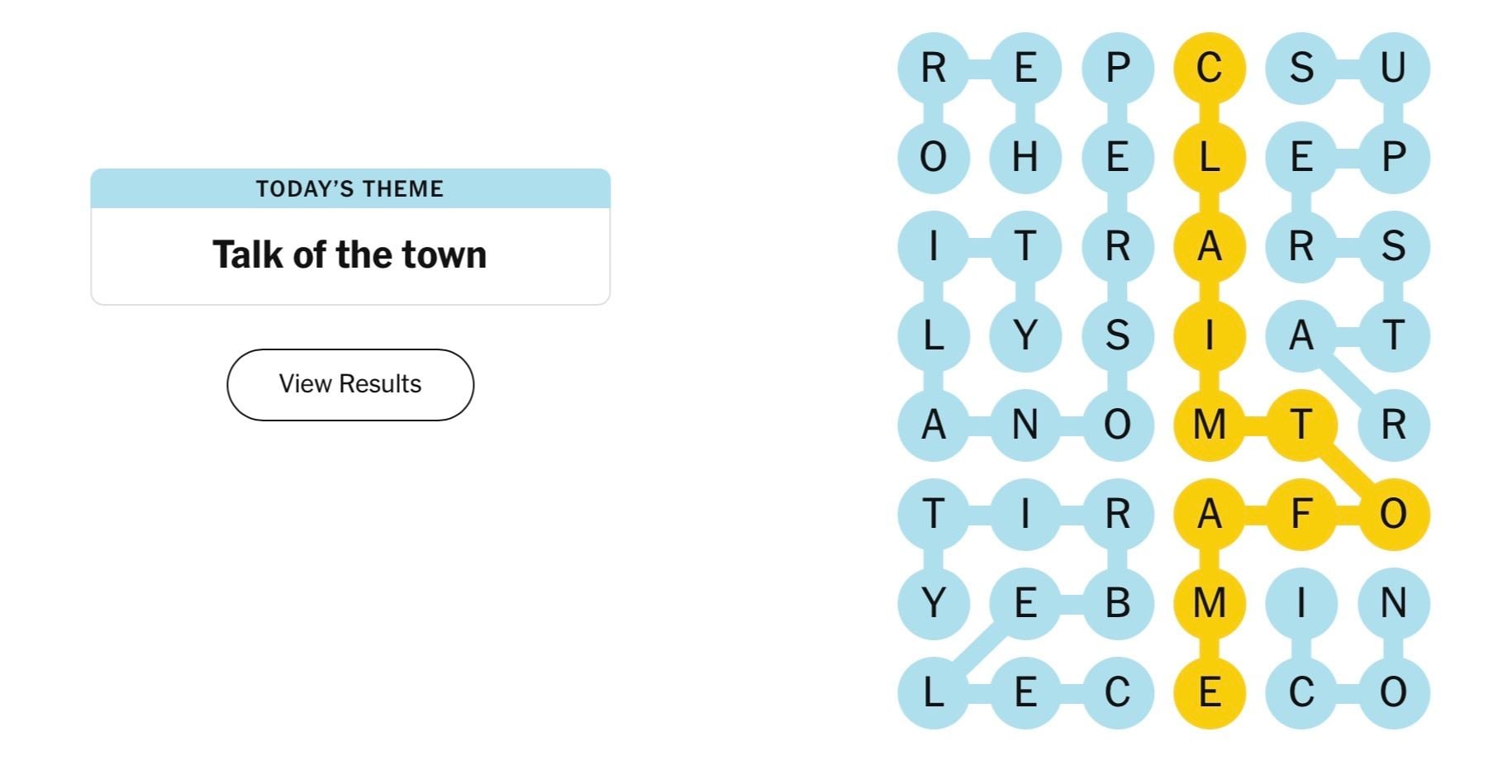Select the yellow E letter tile
The image size is (1512, 784).
pyautogui.click(x=1209, y=692)
